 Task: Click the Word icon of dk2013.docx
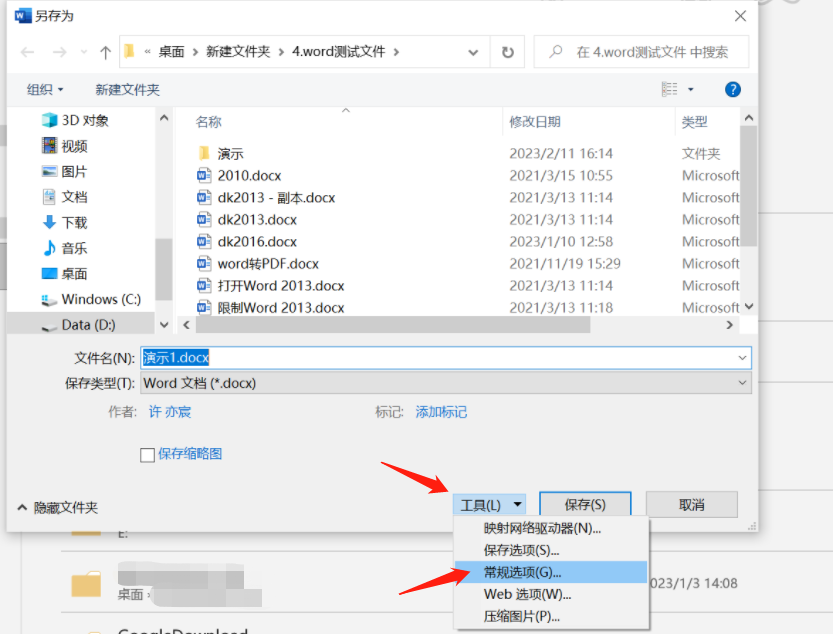pos(203,219)
